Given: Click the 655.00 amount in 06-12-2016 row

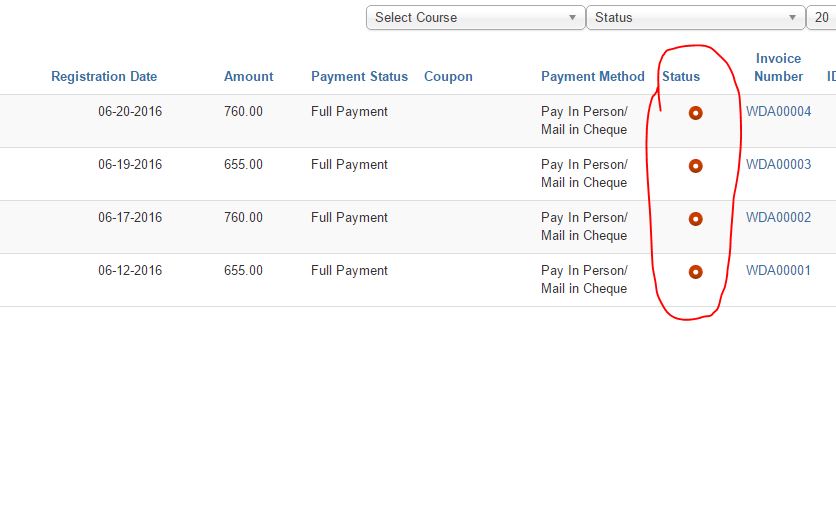Looking at the screenshot, I should point(243,270).
